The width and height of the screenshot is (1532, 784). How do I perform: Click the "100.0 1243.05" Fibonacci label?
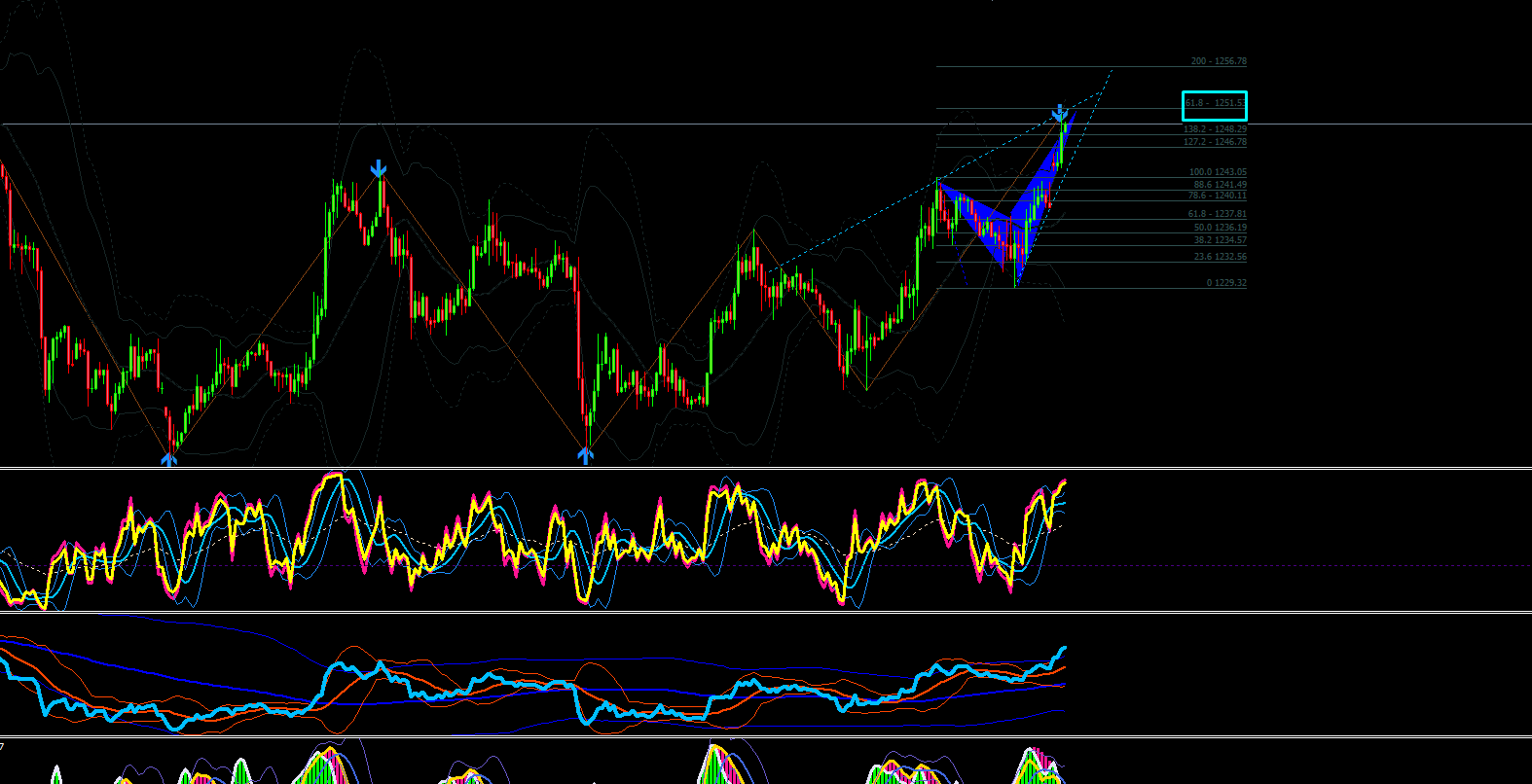point(1218,172)
